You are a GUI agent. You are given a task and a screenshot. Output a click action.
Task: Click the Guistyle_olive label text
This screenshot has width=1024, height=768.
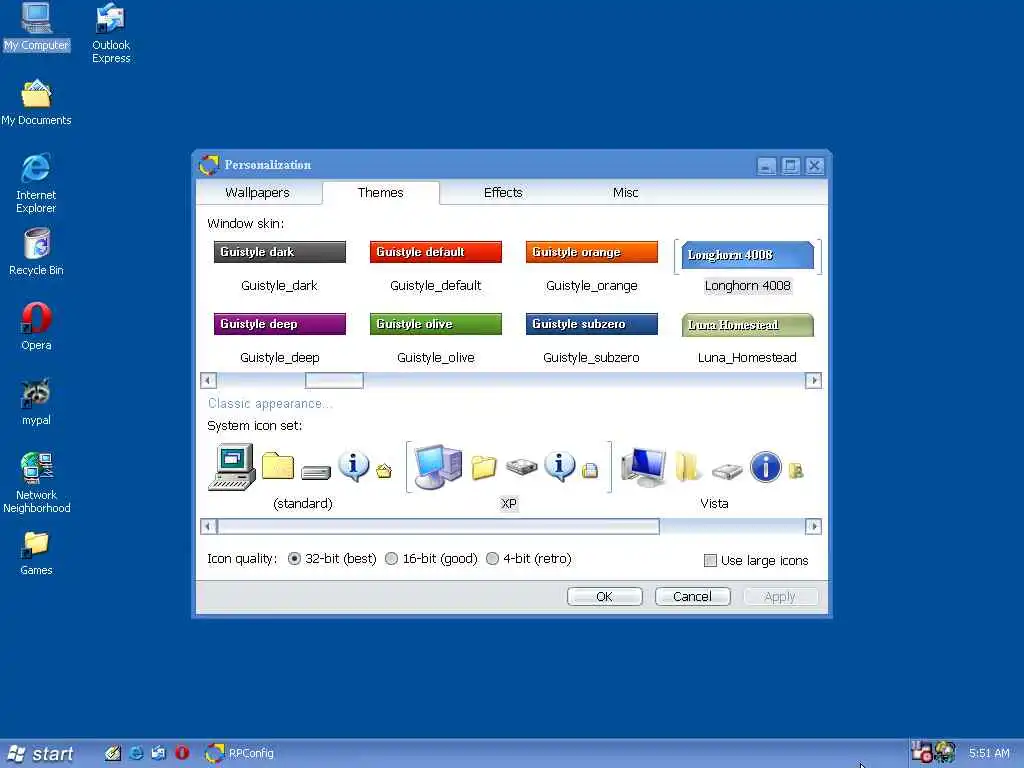point(436,358)
